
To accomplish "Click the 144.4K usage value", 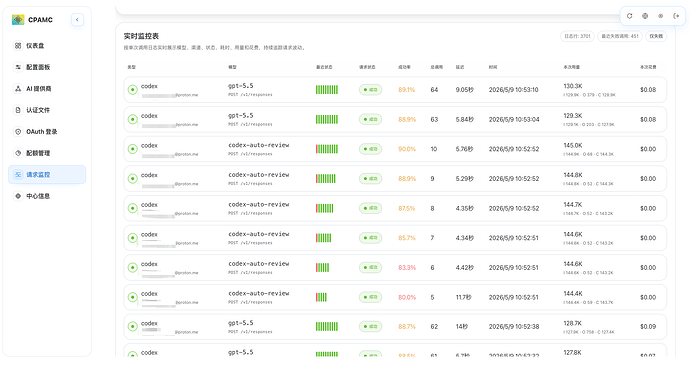I will 573,293.
